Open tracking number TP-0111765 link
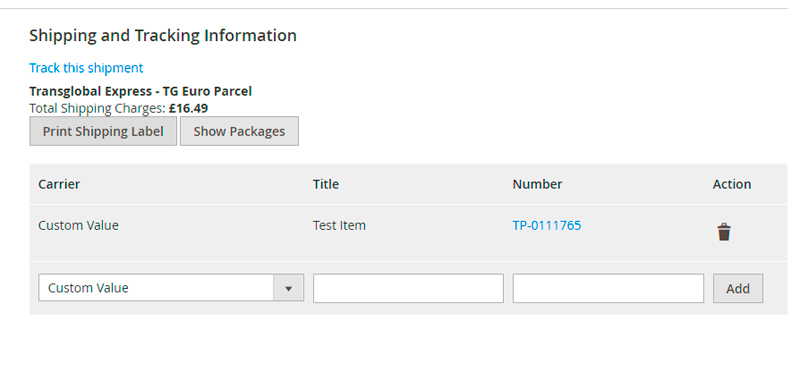The image size is (800, 372). (546, 225)
